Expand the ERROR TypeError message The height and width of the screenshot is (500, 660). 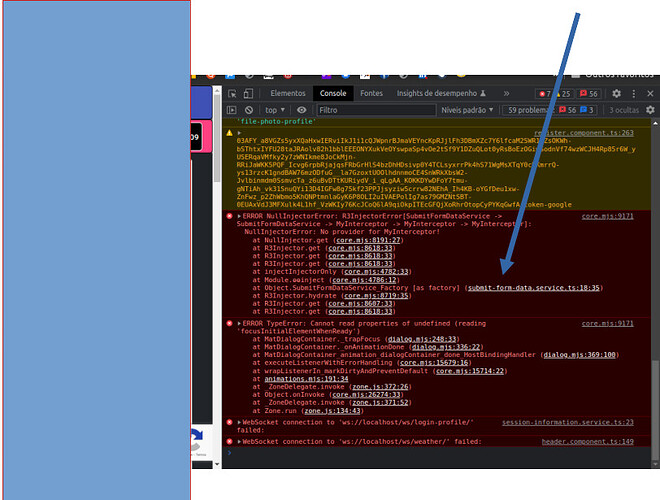tap(239, 323)
